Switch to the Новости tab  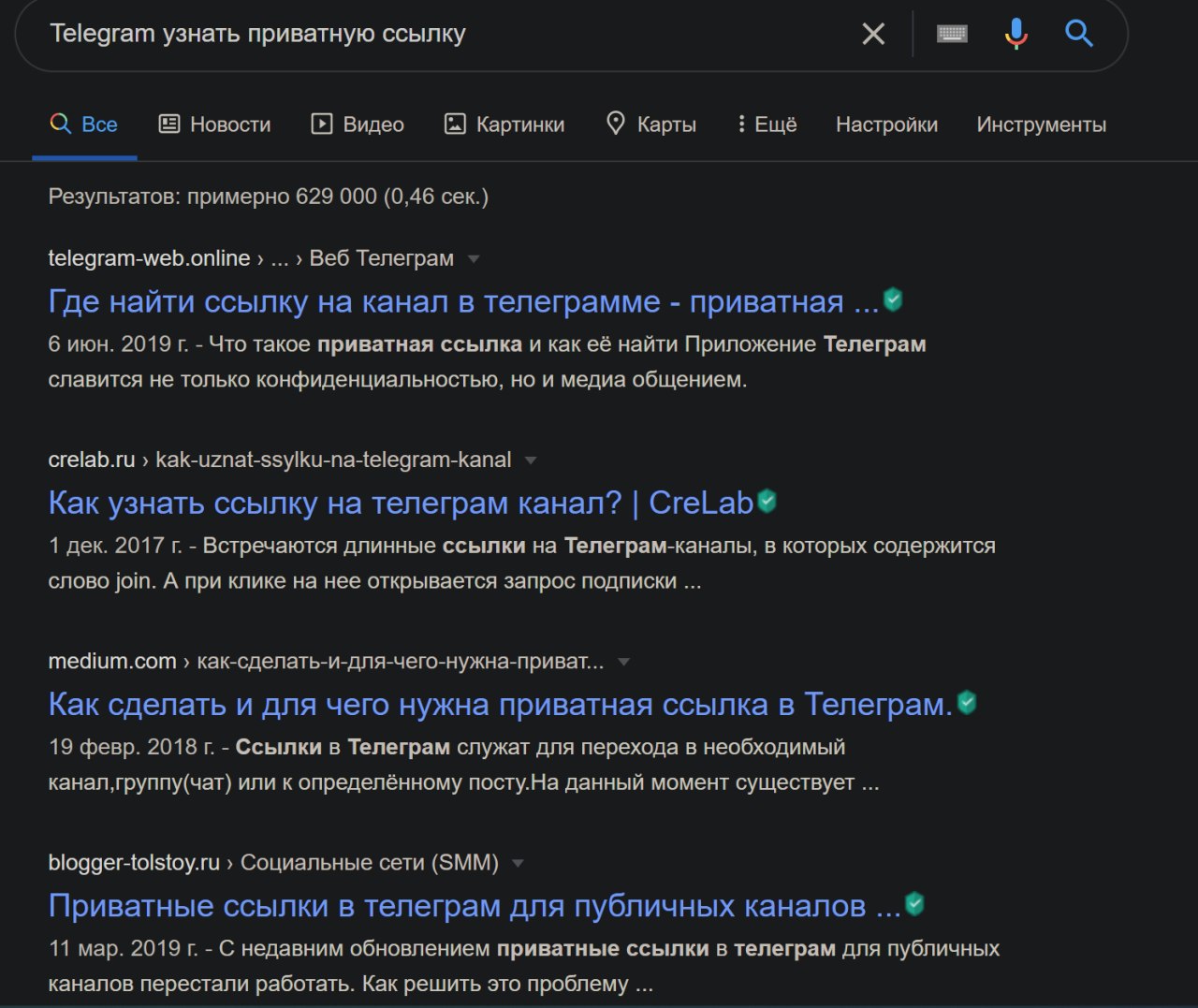(x=215, y=124)
